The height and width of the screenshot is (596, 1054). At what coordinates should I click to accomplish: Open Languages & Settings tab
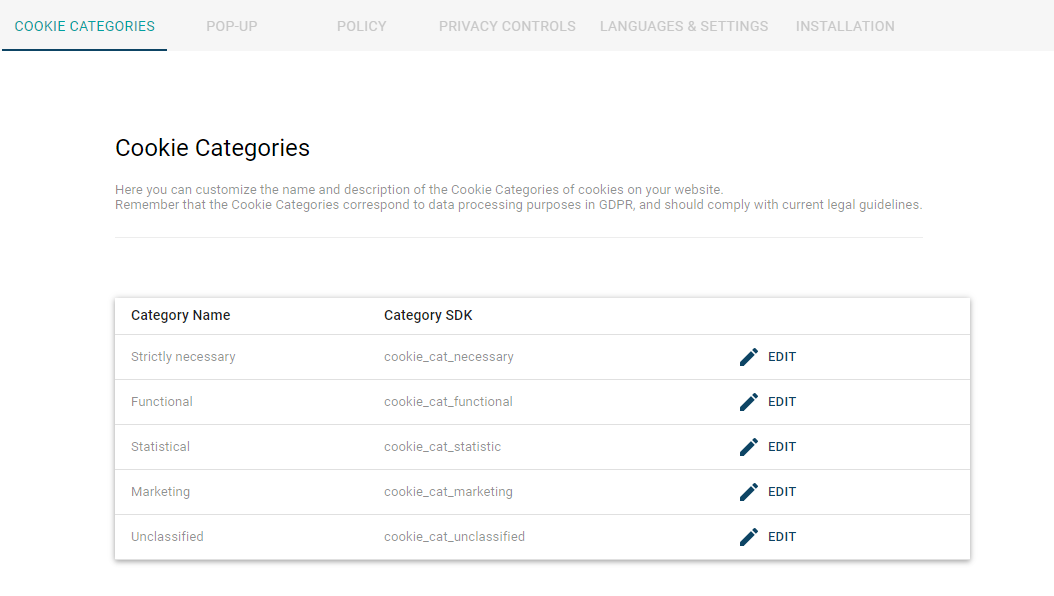click(684, 26)
